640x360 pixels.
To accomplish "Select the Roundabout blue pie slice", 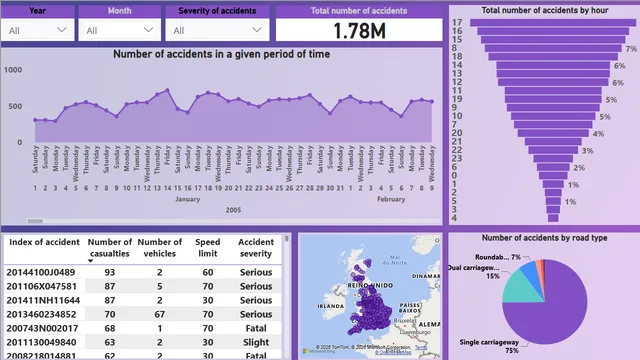I will 531,272.
